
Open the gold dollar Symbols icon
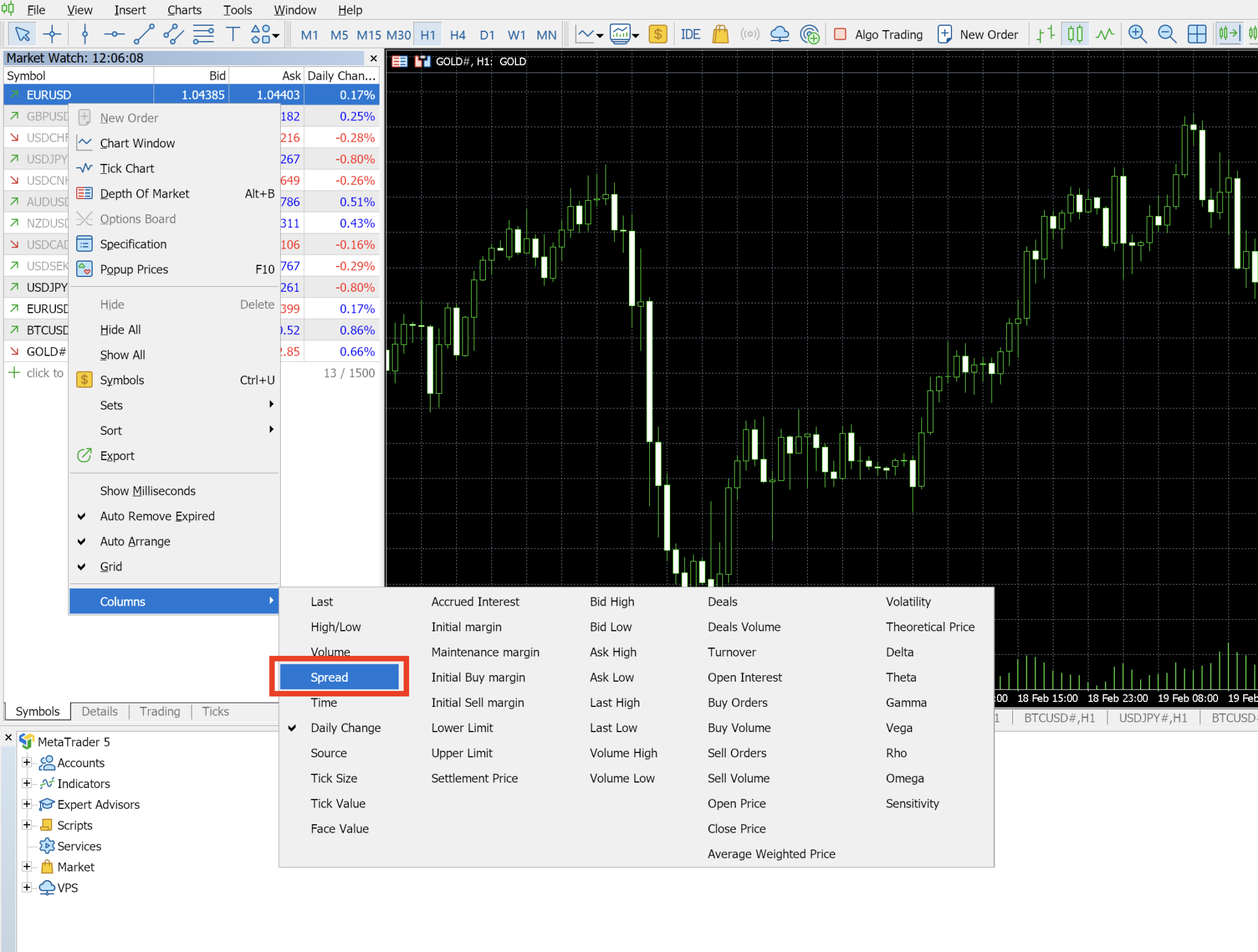658,34
